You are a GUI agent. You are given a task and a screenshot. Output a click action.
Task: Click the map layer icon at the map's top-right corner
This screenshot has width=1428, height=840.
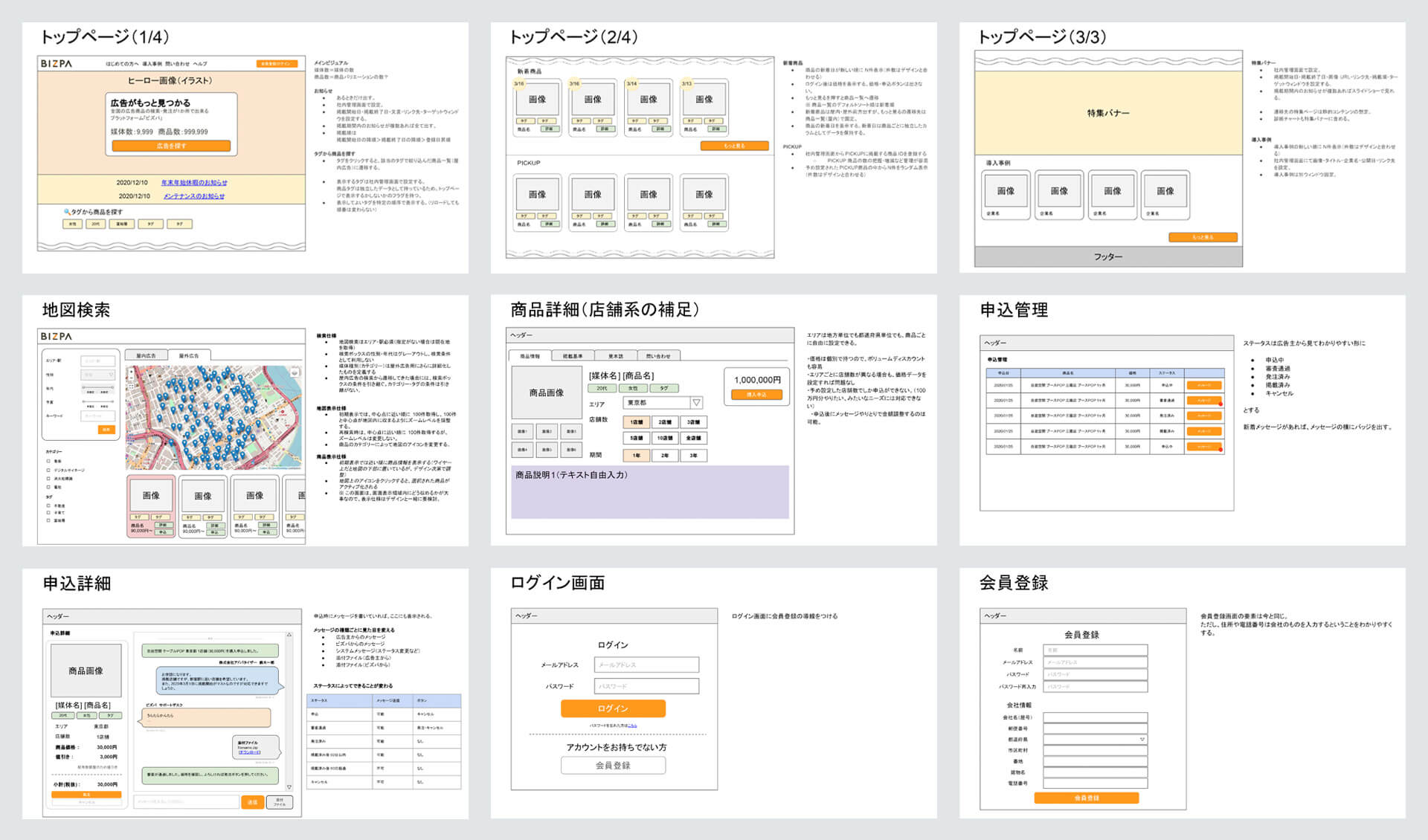click(x=295, y=372)
